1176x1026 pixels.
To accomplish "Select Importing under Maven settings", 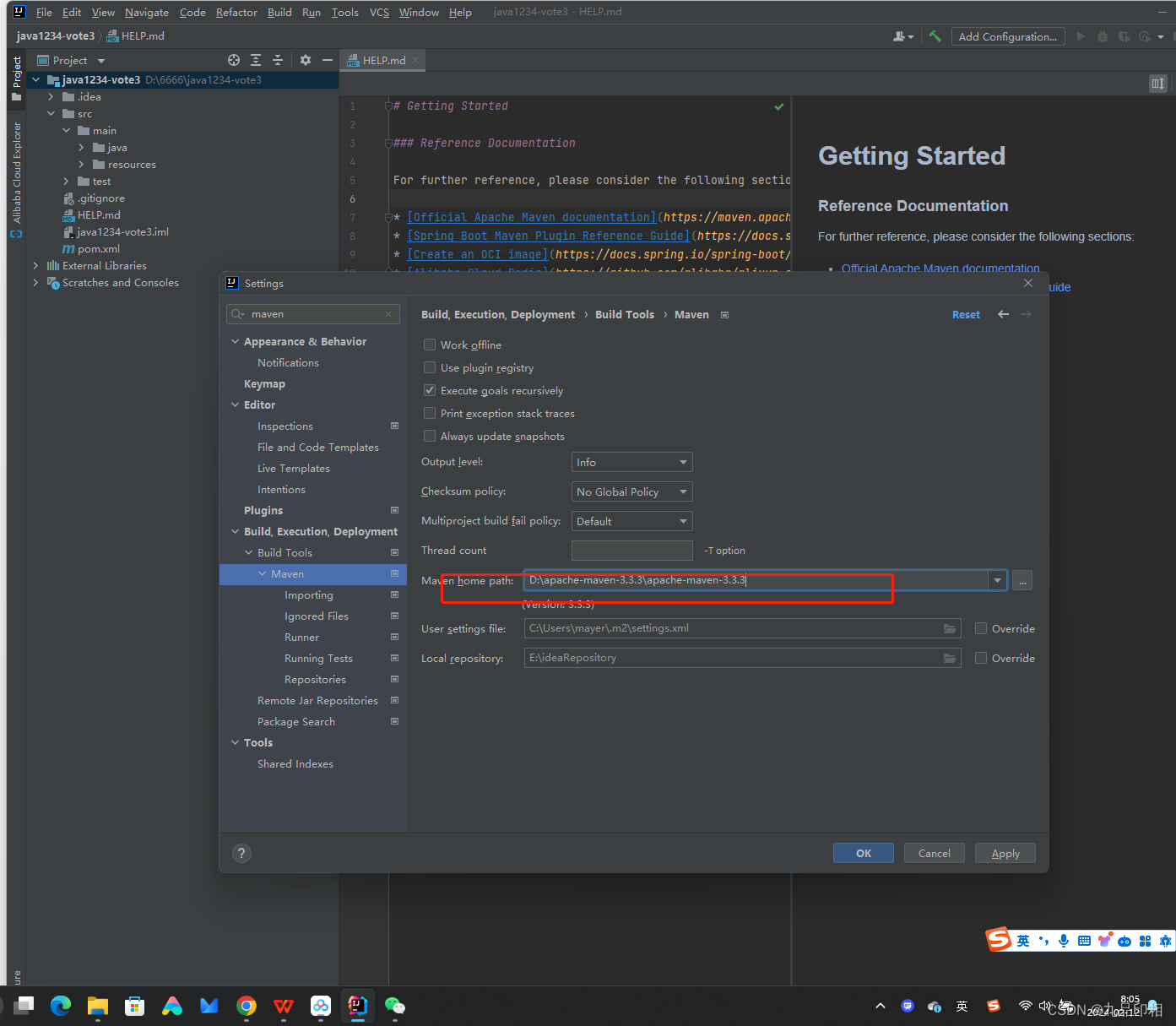I will point(309,595).
